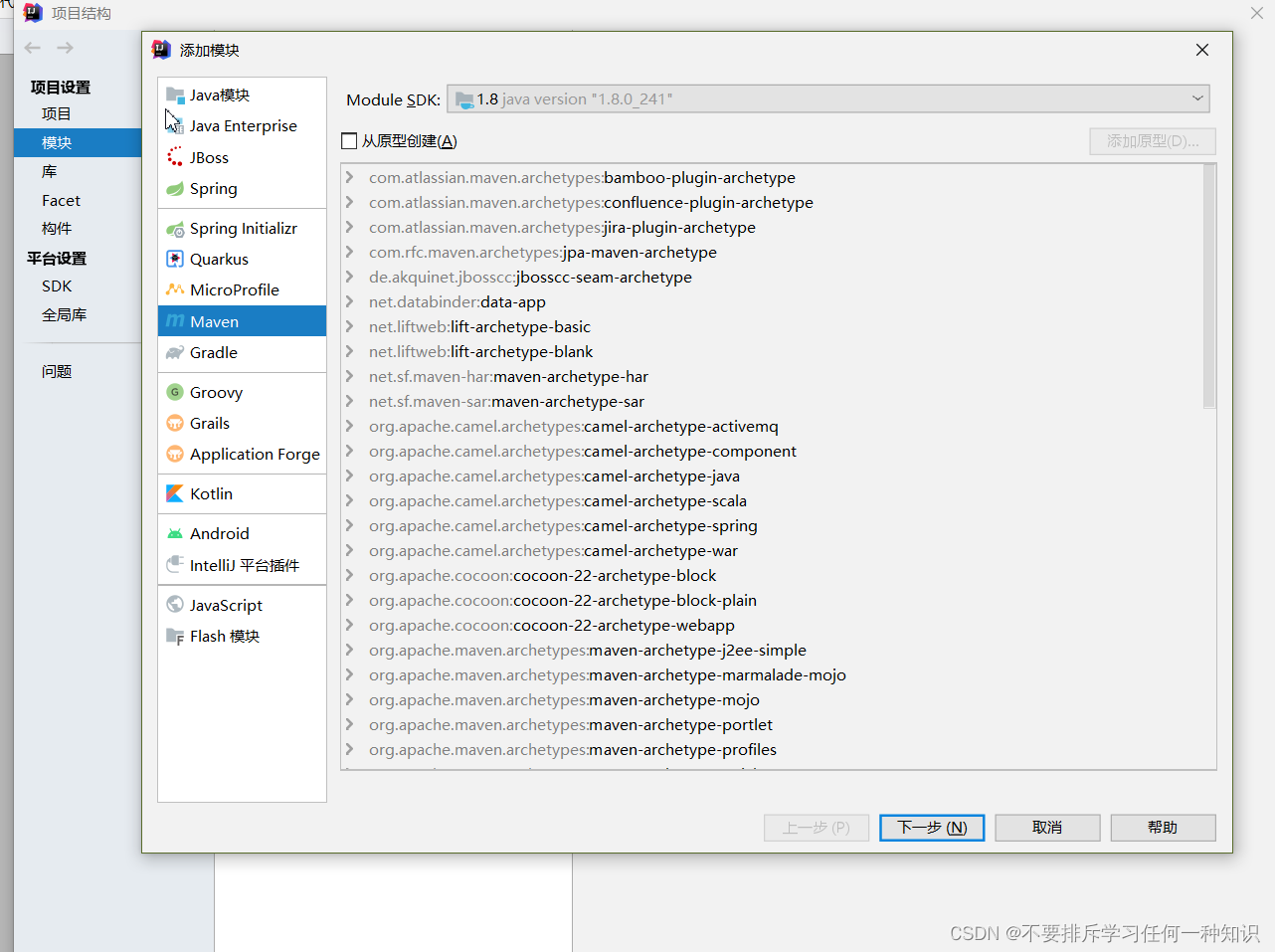This screenshot has height=952, width=1275.
Task: Select the camel-archetype-component row
Action: [x=772, y=451]
